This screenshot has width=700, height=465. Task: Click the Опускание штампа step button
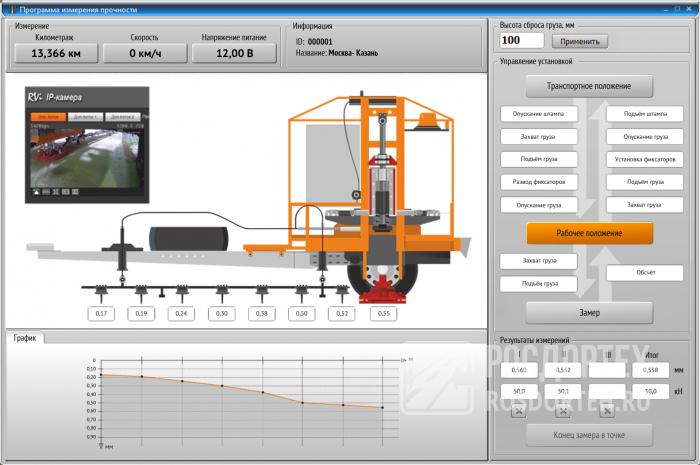tap(538, 114)
